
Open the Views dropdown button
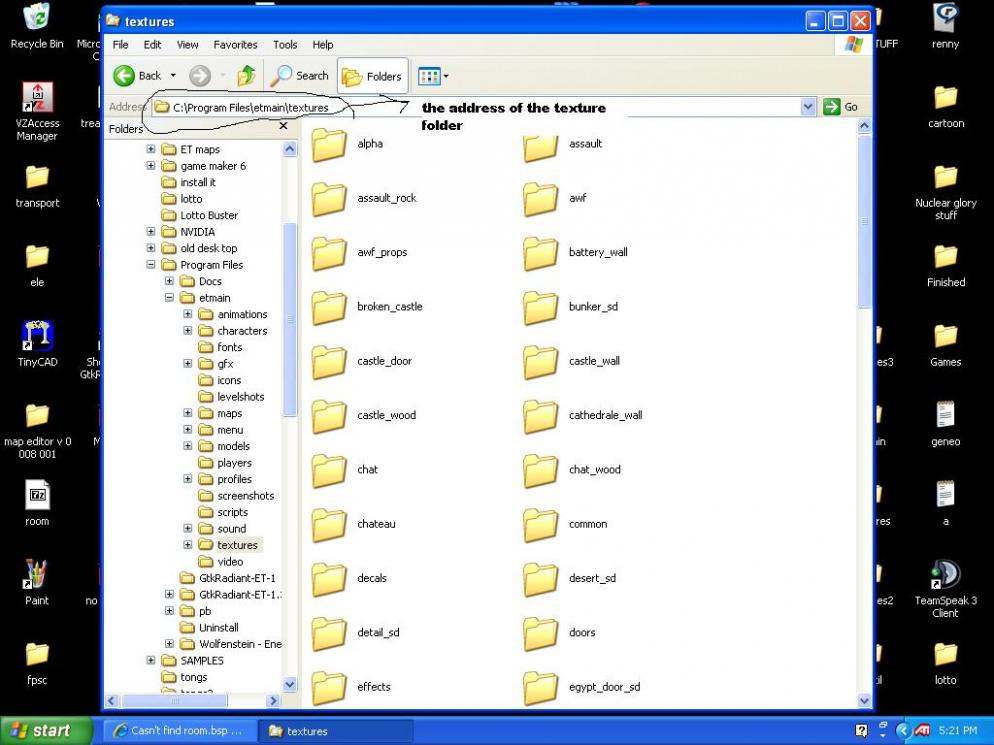433,76
